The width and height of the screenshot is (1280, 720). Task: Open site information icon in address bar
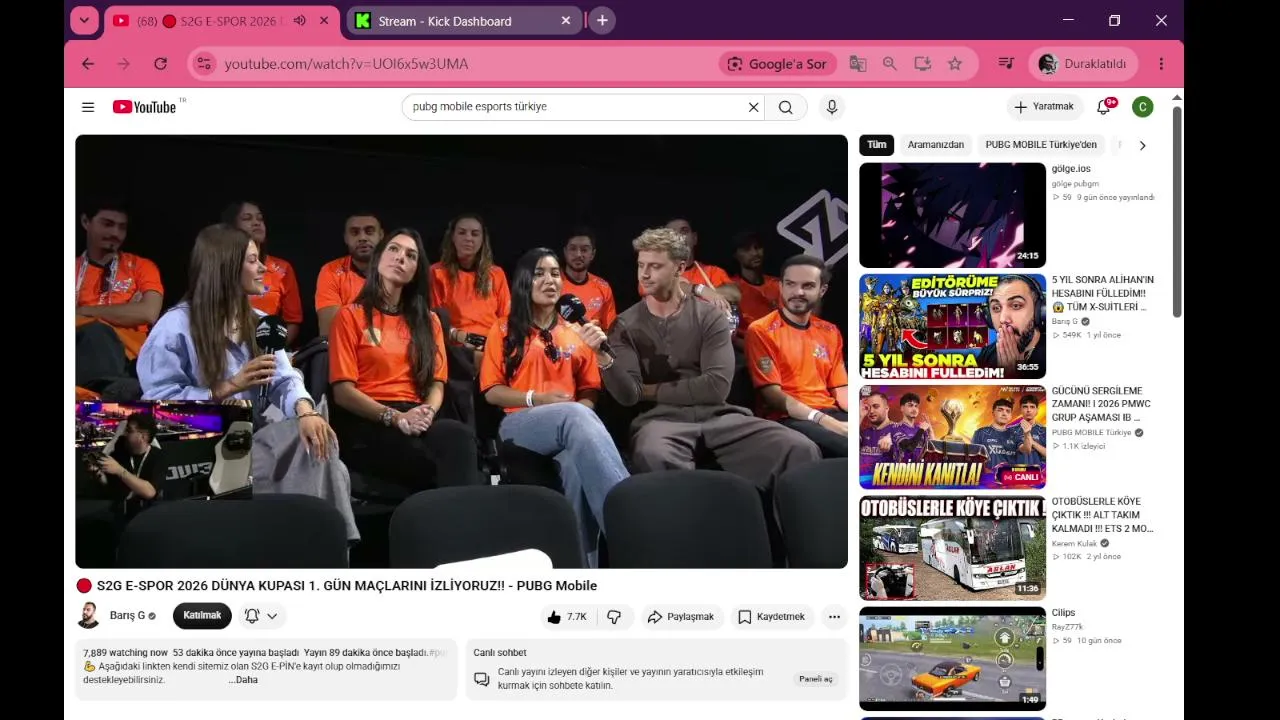click(x=204, y=64)
